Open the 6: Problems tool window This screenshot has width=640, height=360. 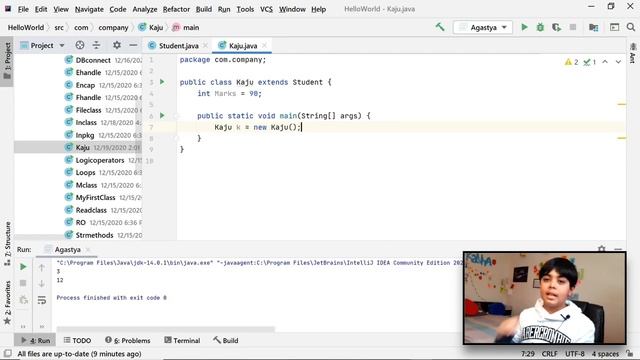tap(128, 340)
